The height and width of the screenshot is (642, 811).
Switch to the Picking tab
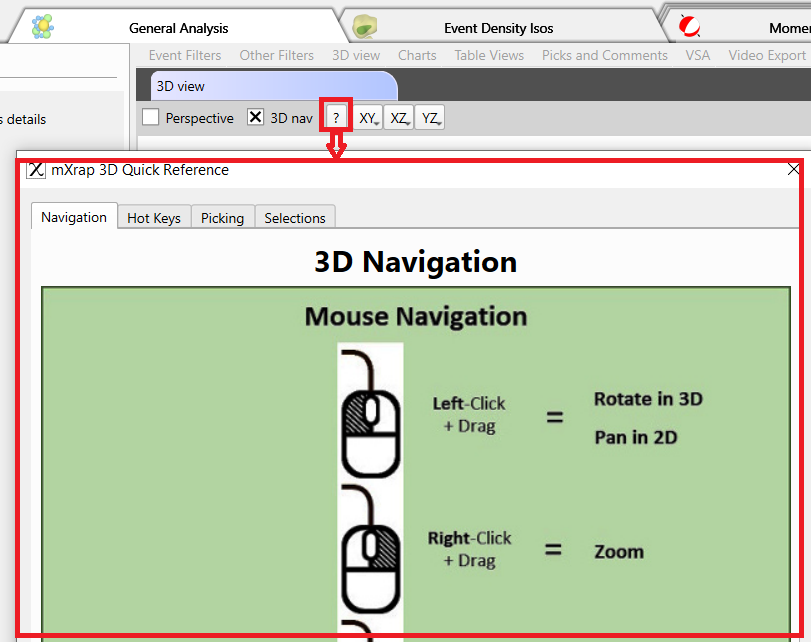pyautogui.click(x=222, y=218)
